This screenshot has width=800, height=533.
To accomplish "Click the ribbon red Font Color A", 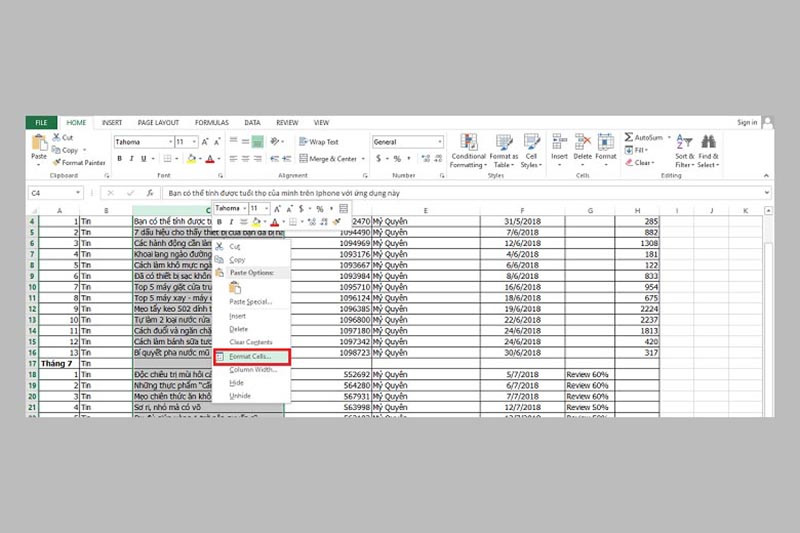I will tap(210, 159).
